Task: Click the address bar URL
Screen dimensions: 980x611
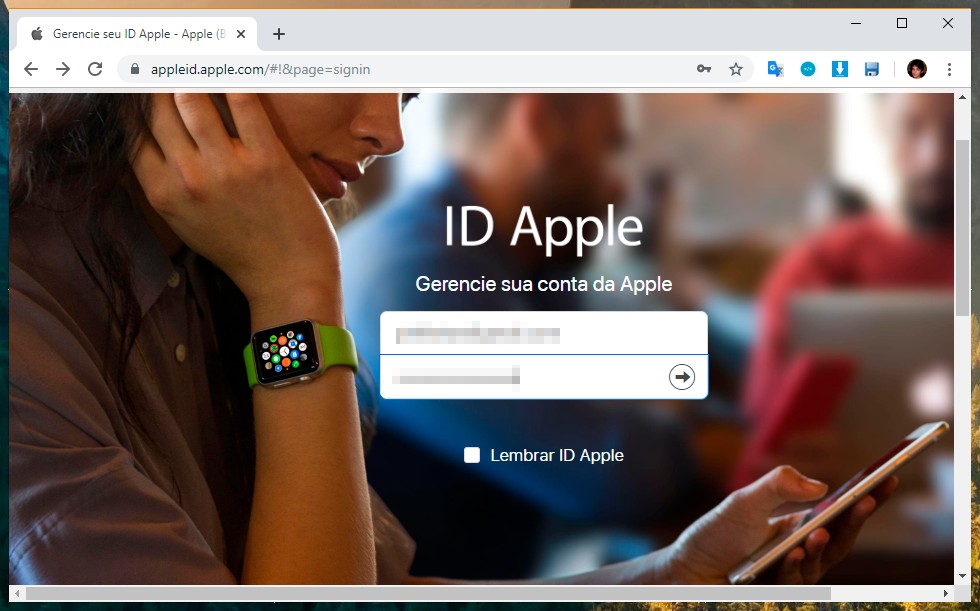Action: point(400,70)
